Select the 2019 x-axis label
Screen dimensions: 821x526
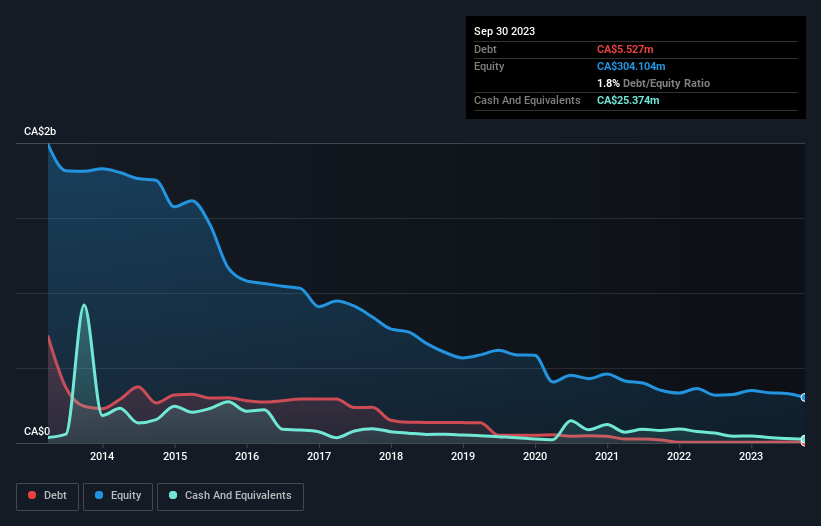(463, 456)
